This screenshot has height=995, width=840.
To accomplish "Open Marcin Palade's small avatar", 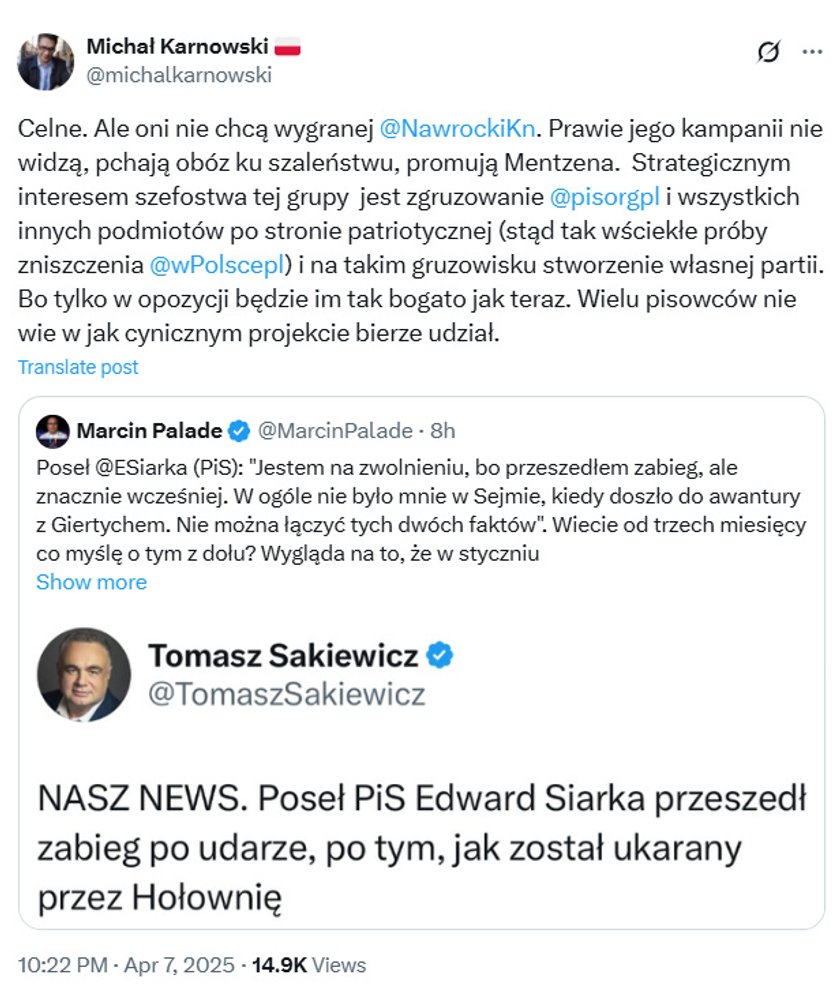I will click(x=53, y=432).
